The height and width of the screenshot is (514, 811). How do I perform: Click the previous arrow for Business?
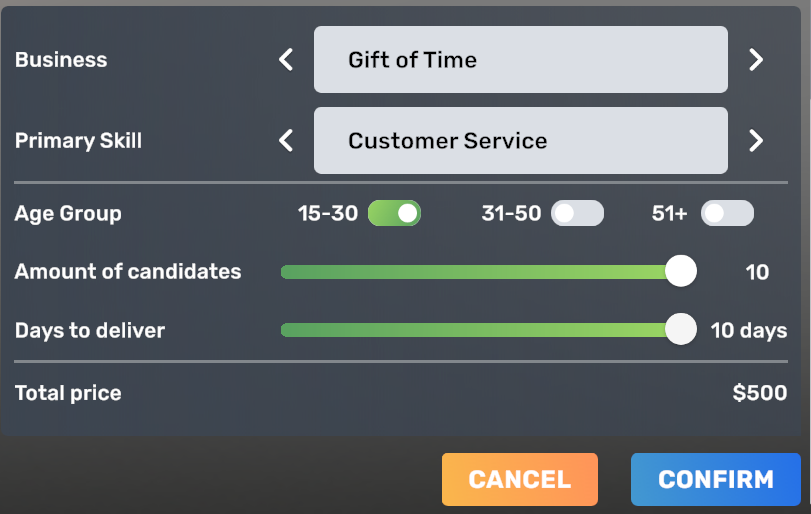286,60
